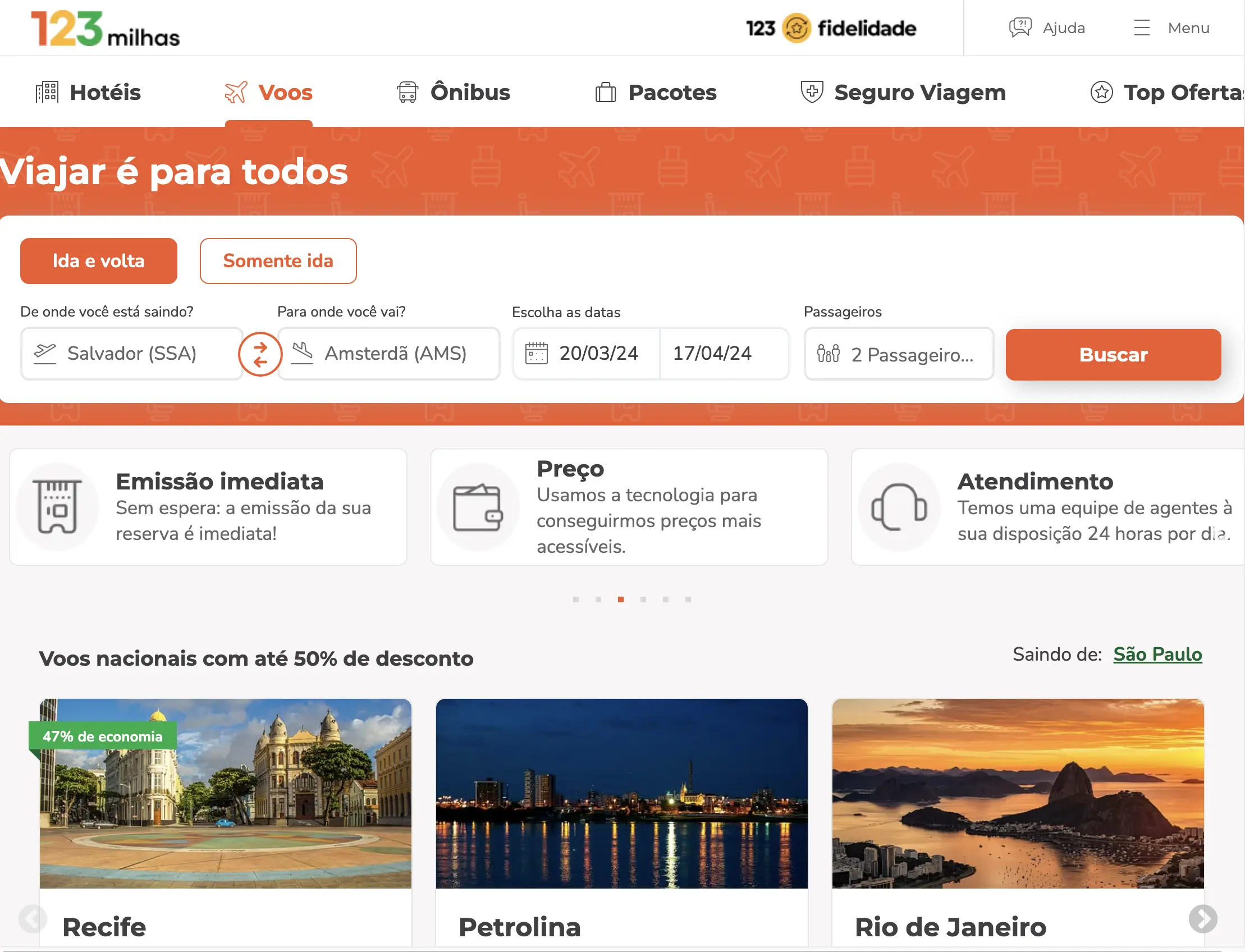Change departure city via São Paulo link
Screen dimensions: 1245x952
pyautogui.click(x=1157, y=654)
